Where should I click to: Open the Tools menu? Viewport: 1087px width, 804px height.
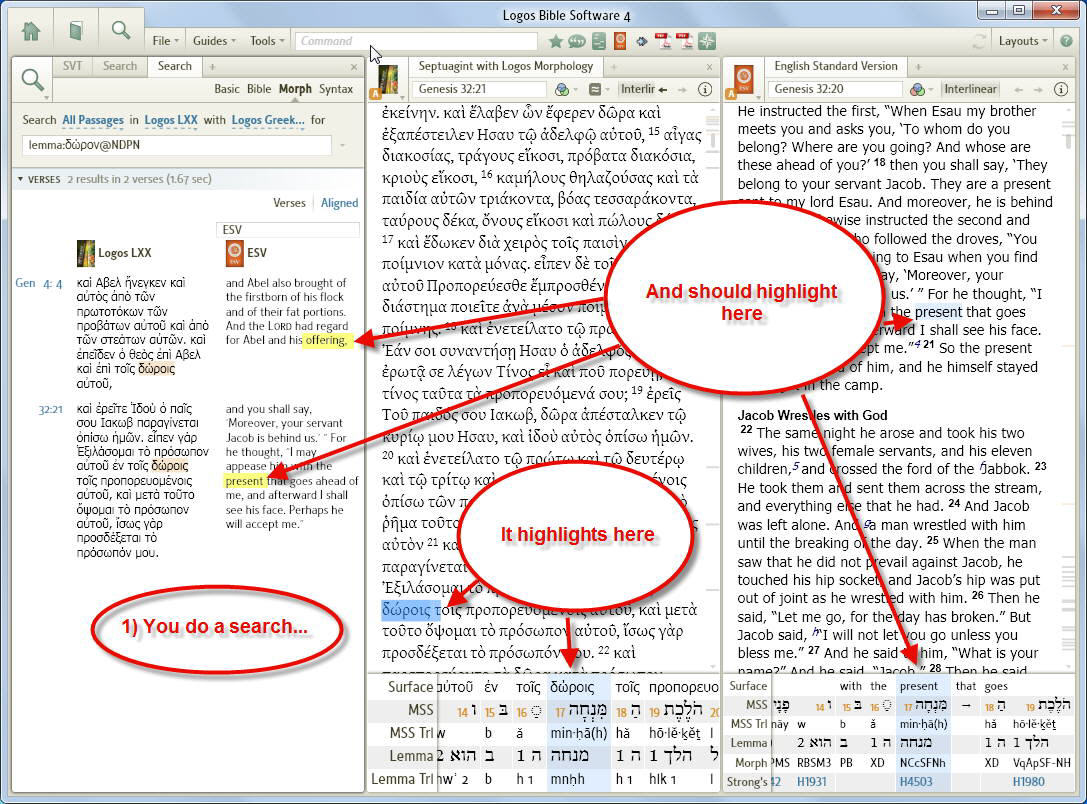coord(267,41)
